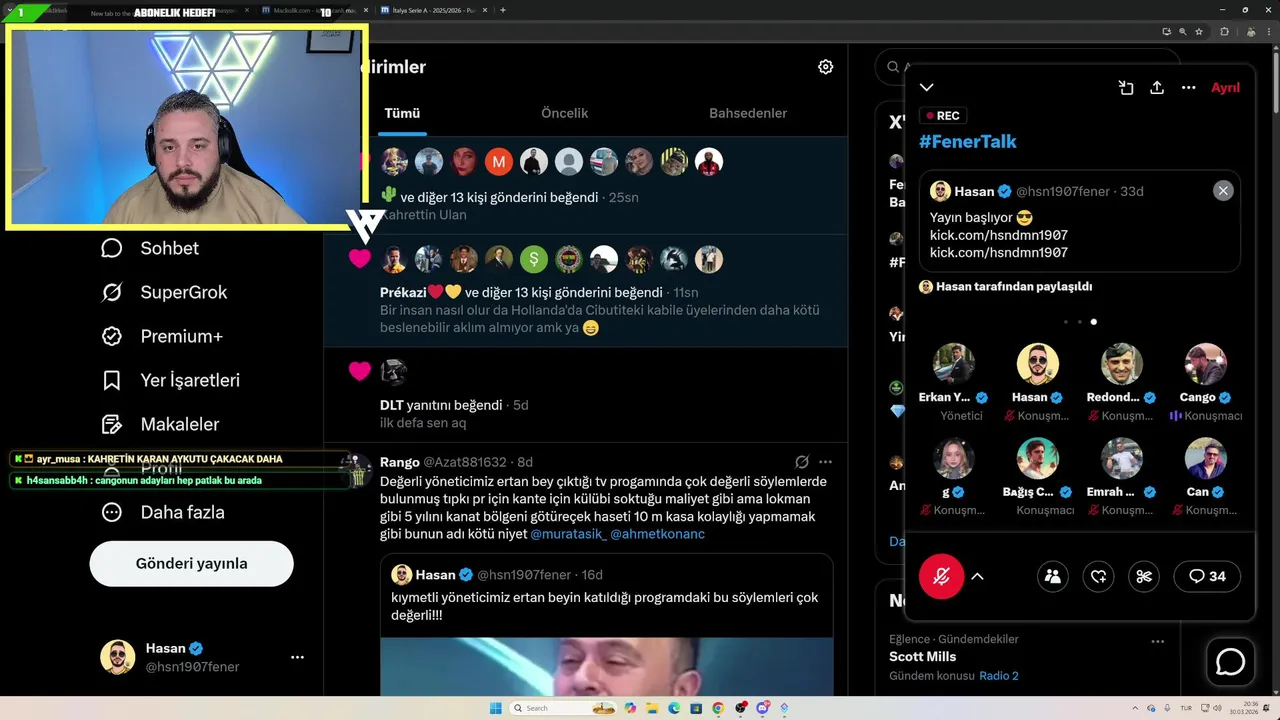Leave the space via Ayrıl
The image size is (1280, 720).
tap(1225, 88)
